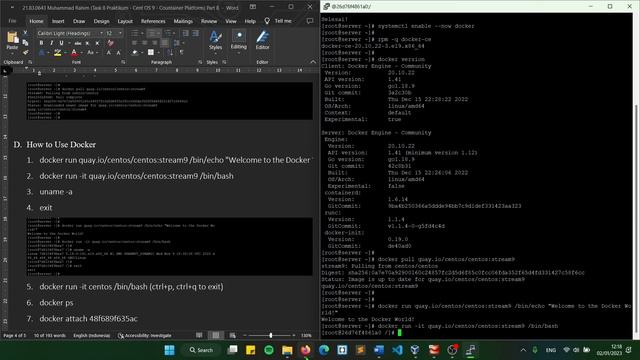Toggle Underline formatting
The height and width of the screenshot is (360, 640).
click(x=61, y=43)
